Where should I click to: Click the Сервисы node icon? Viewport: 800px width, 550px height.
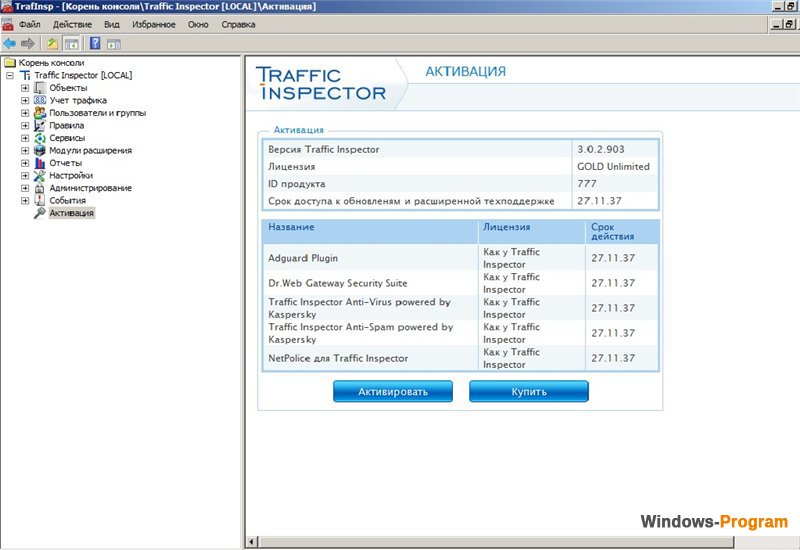click(x=40, y=138)
